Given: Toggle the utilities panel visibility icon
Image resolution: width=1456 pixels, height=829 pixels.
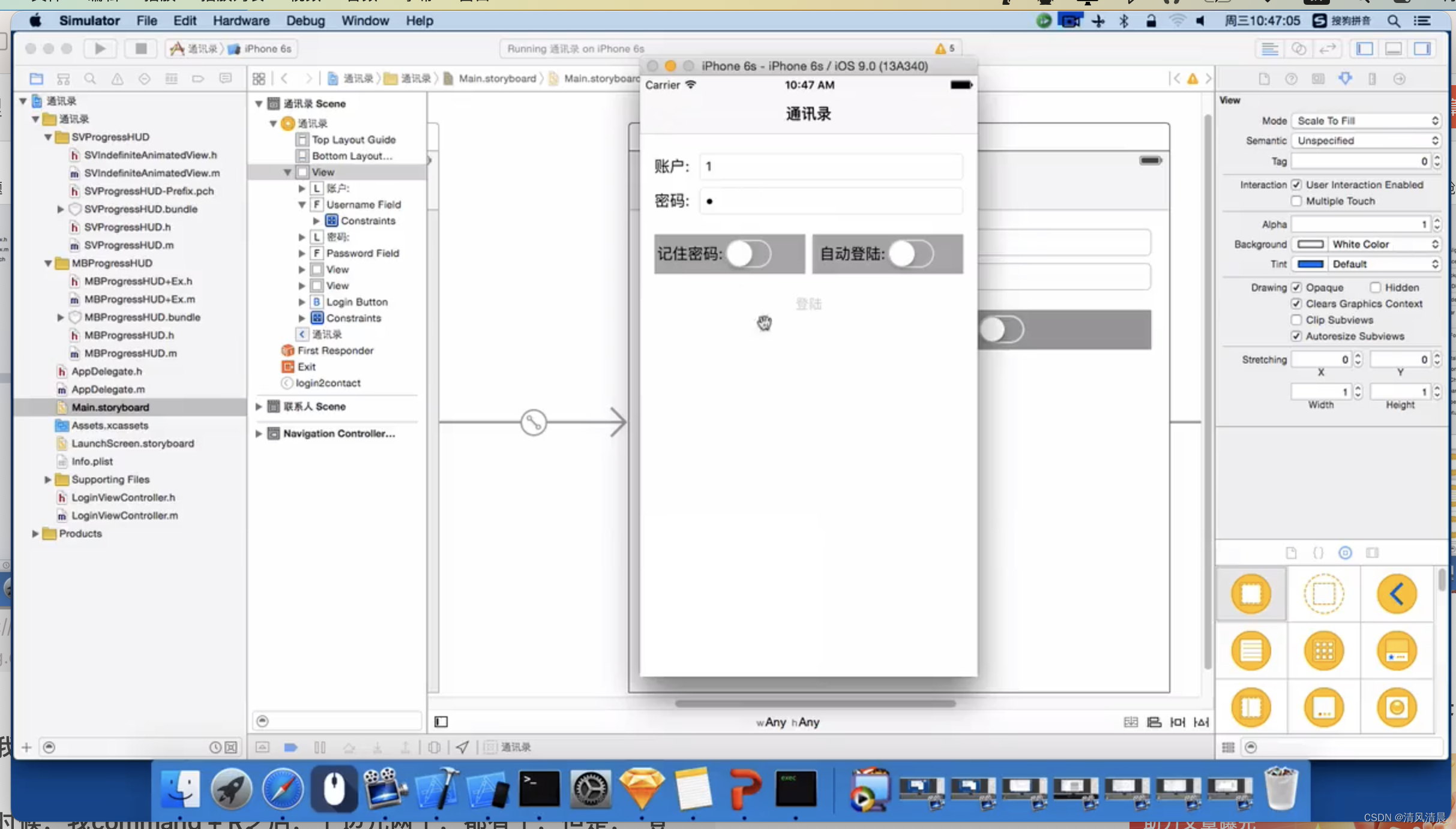Looking at the screenshot, I should click(x=1422, y=49).
